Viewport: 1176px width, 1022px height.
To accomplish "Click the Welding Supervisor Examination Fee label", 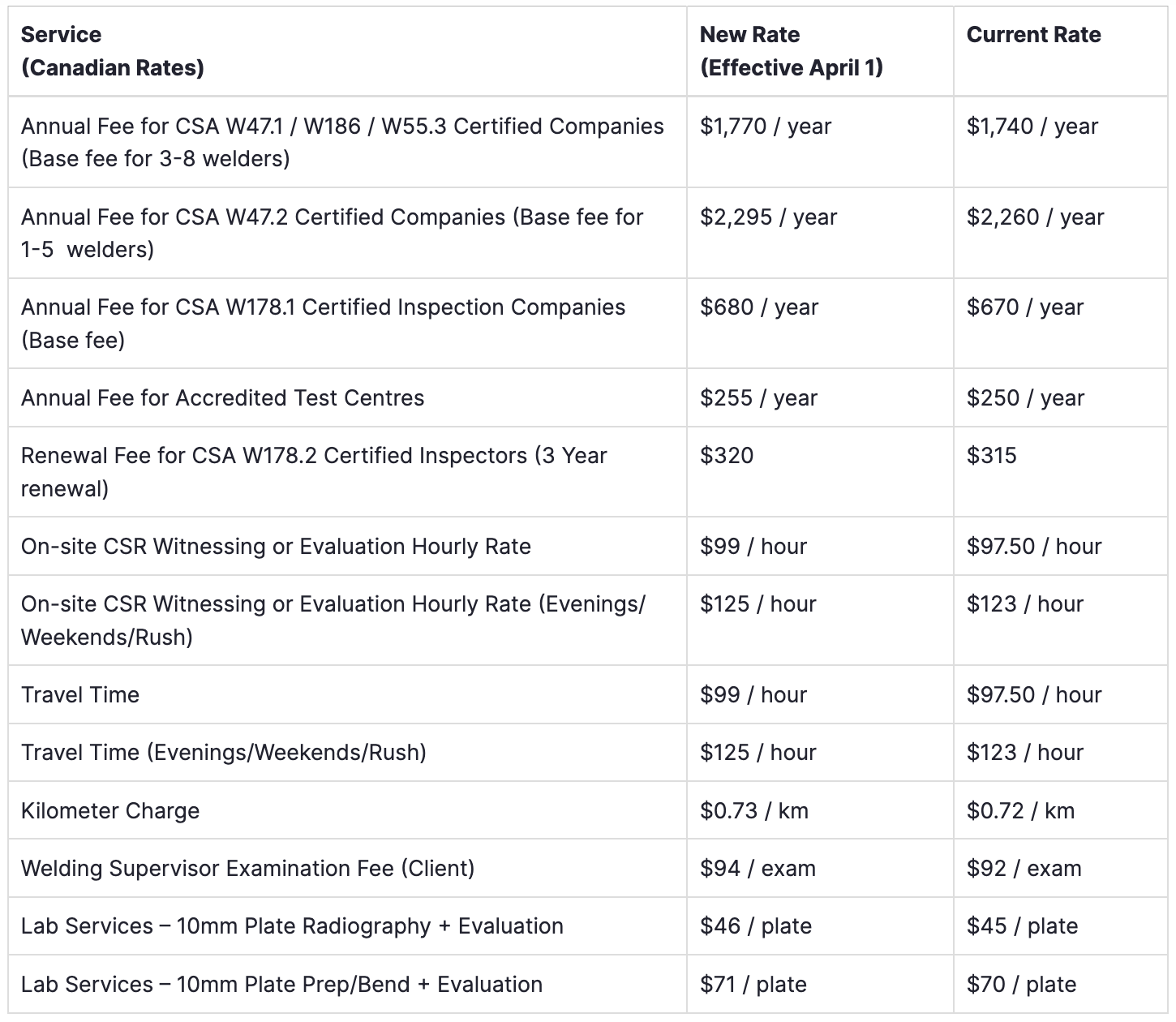I will 247,869.
